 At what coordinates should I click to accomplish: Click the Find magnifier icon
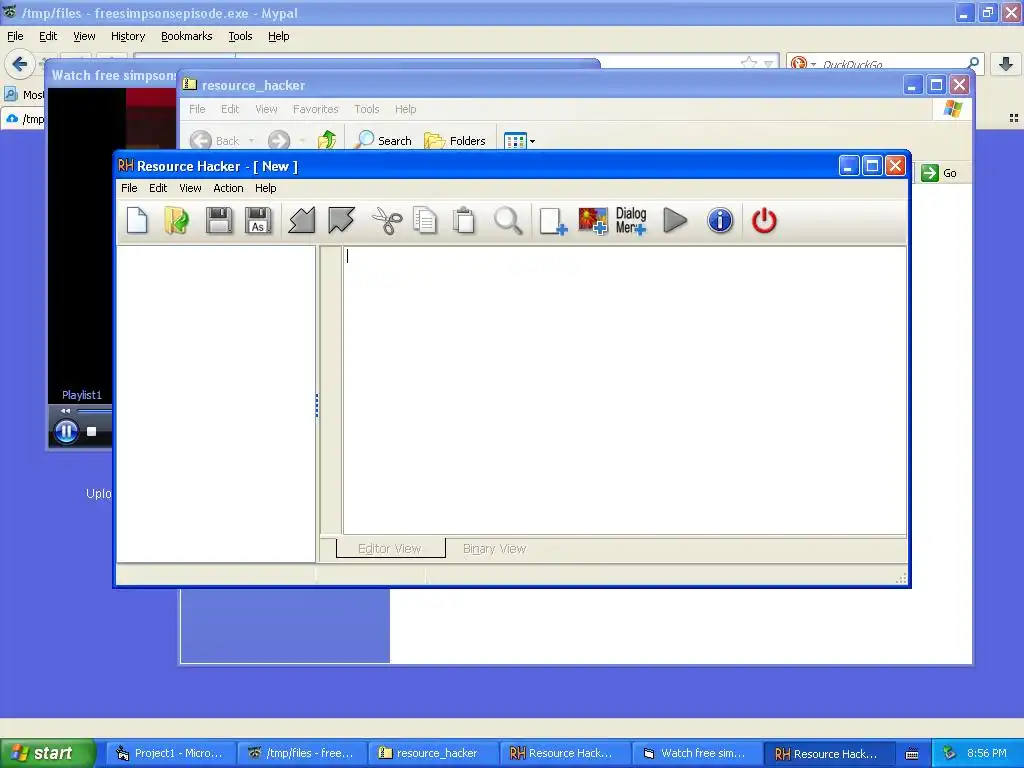[x=507, y=220]
